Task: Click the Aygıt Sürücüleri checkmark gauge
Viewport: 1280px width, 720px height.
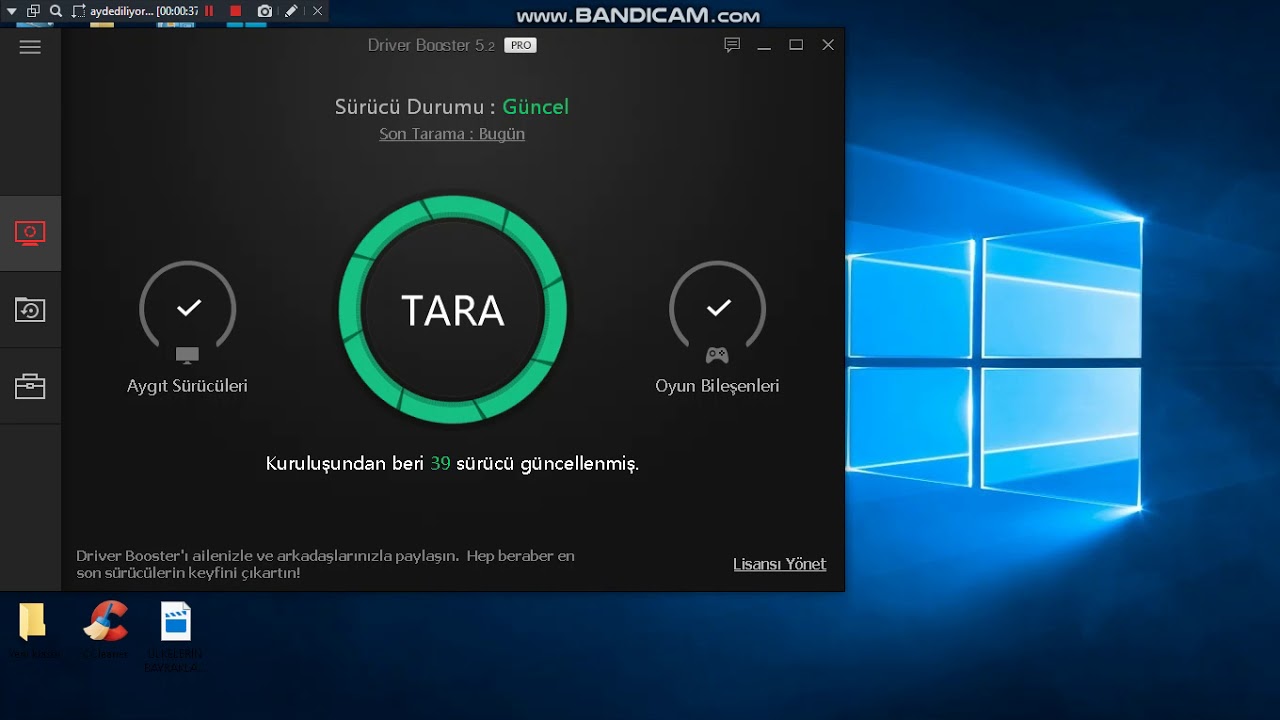Action: [188, 308]
